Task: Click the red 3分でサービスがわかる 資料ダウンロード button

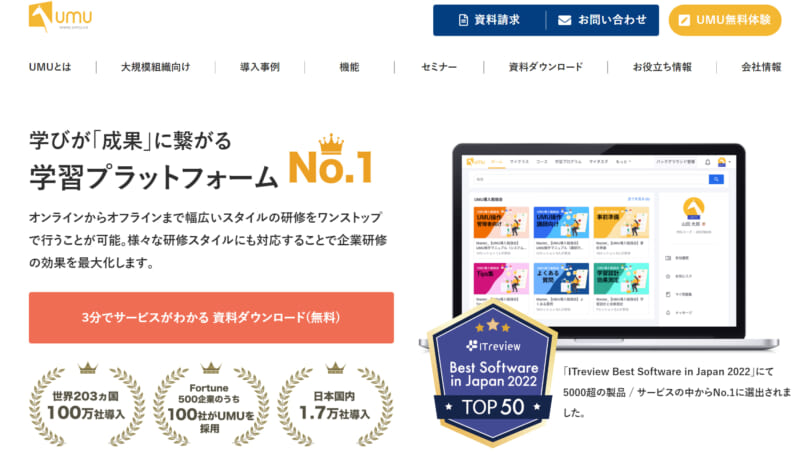Action: point(211,317)
